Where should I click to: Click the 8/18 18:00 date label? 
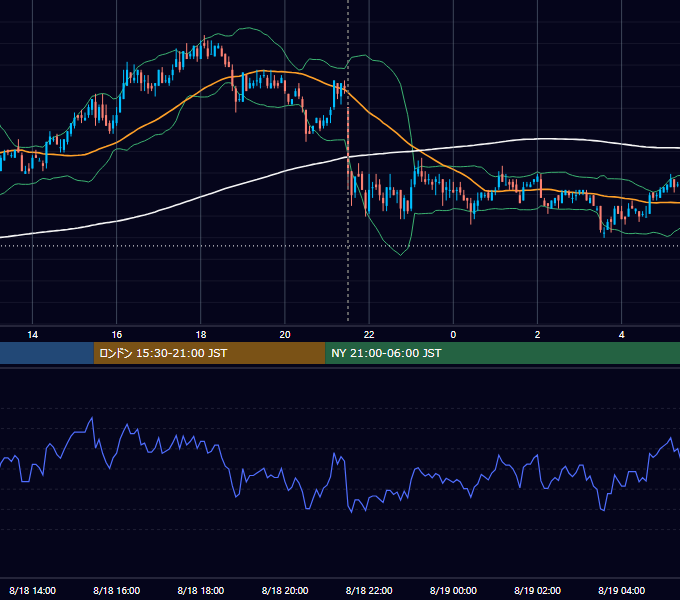pyautogui.click(x=201, y=591)
